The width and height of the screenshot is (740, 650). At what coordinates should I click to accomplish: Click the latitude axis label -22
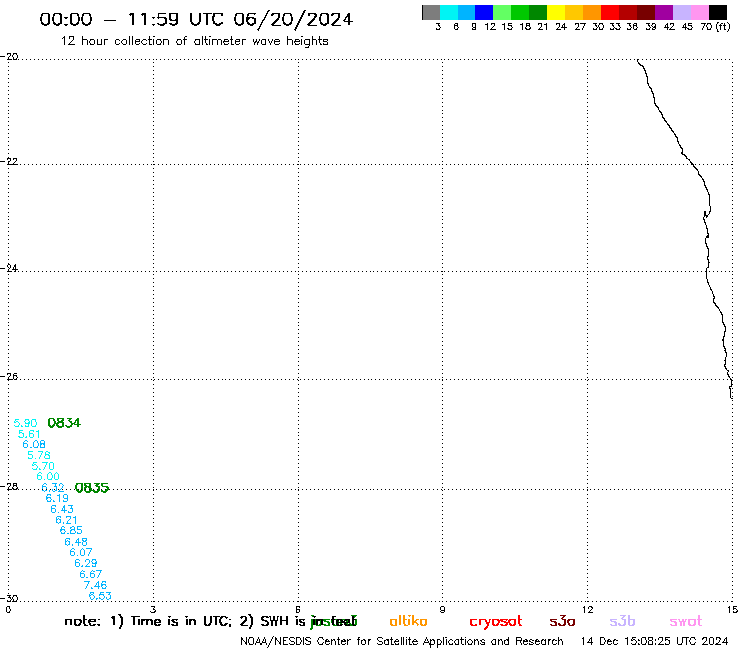(9, 161)
